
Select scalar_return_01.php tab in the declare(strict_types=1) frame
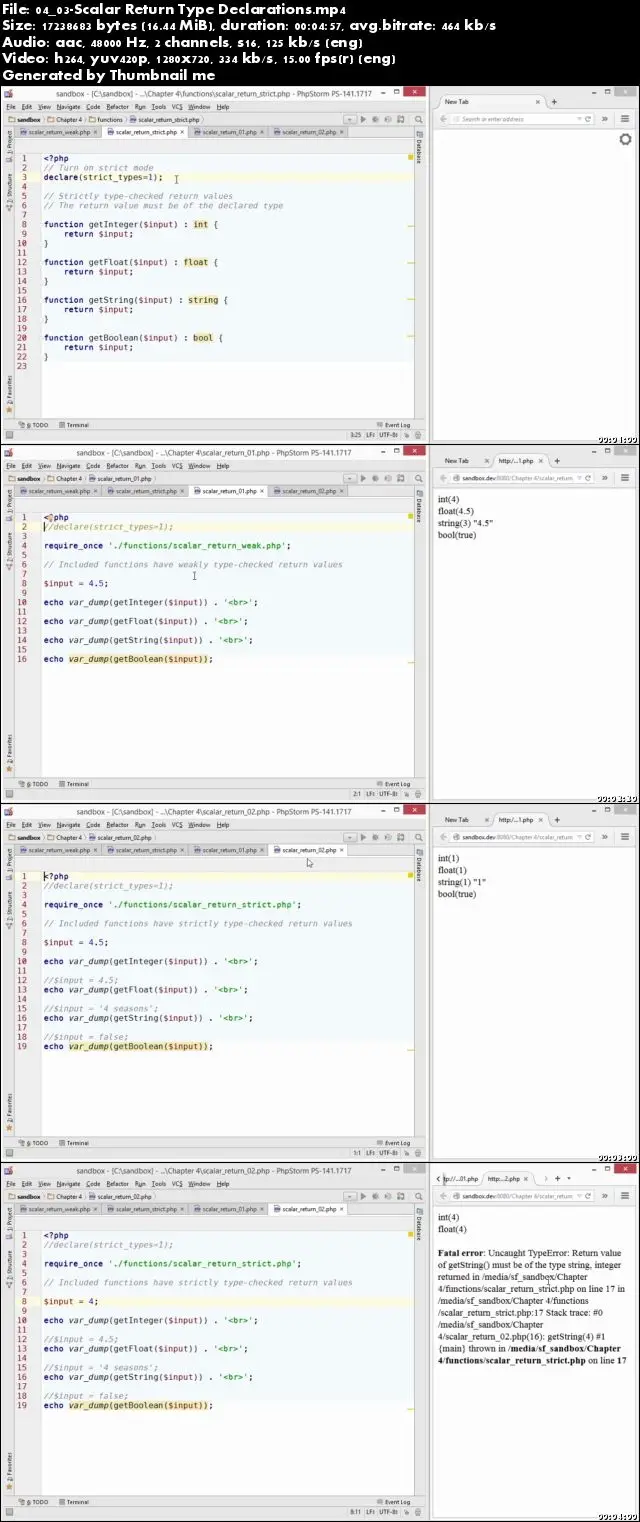pos(229,132)
